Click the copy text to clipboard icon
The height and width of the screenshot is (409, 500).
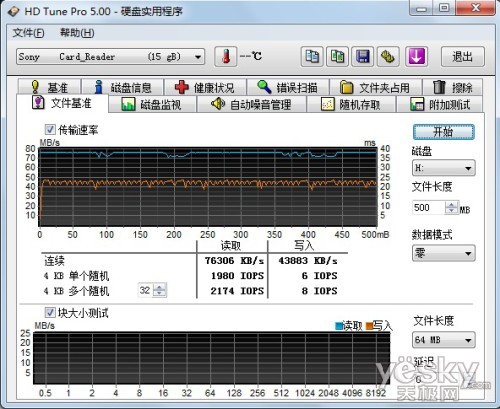(312, 56)
